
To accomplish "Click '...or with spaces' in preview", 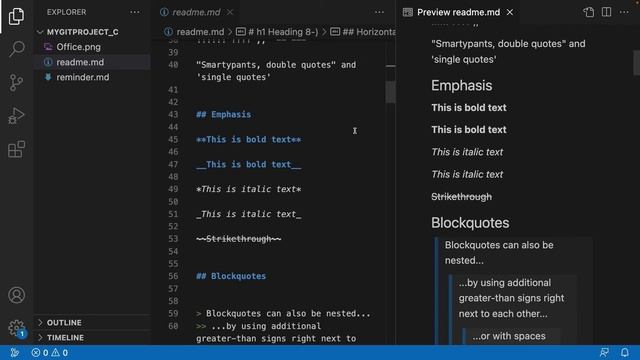I will click(509, 336).
